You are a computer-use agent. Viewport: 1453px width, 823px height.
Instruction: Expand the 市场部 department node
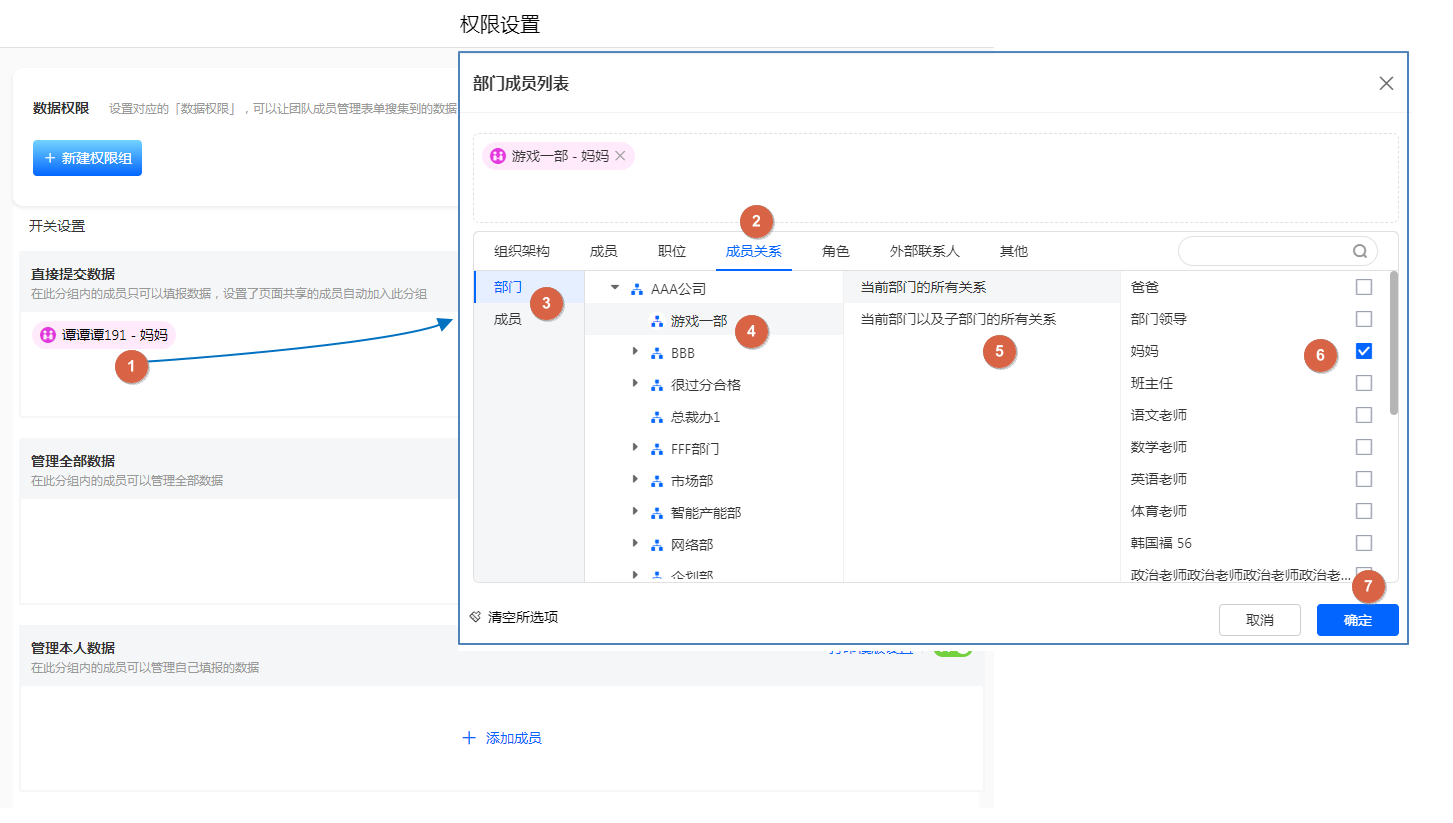[x=635, y=481]
